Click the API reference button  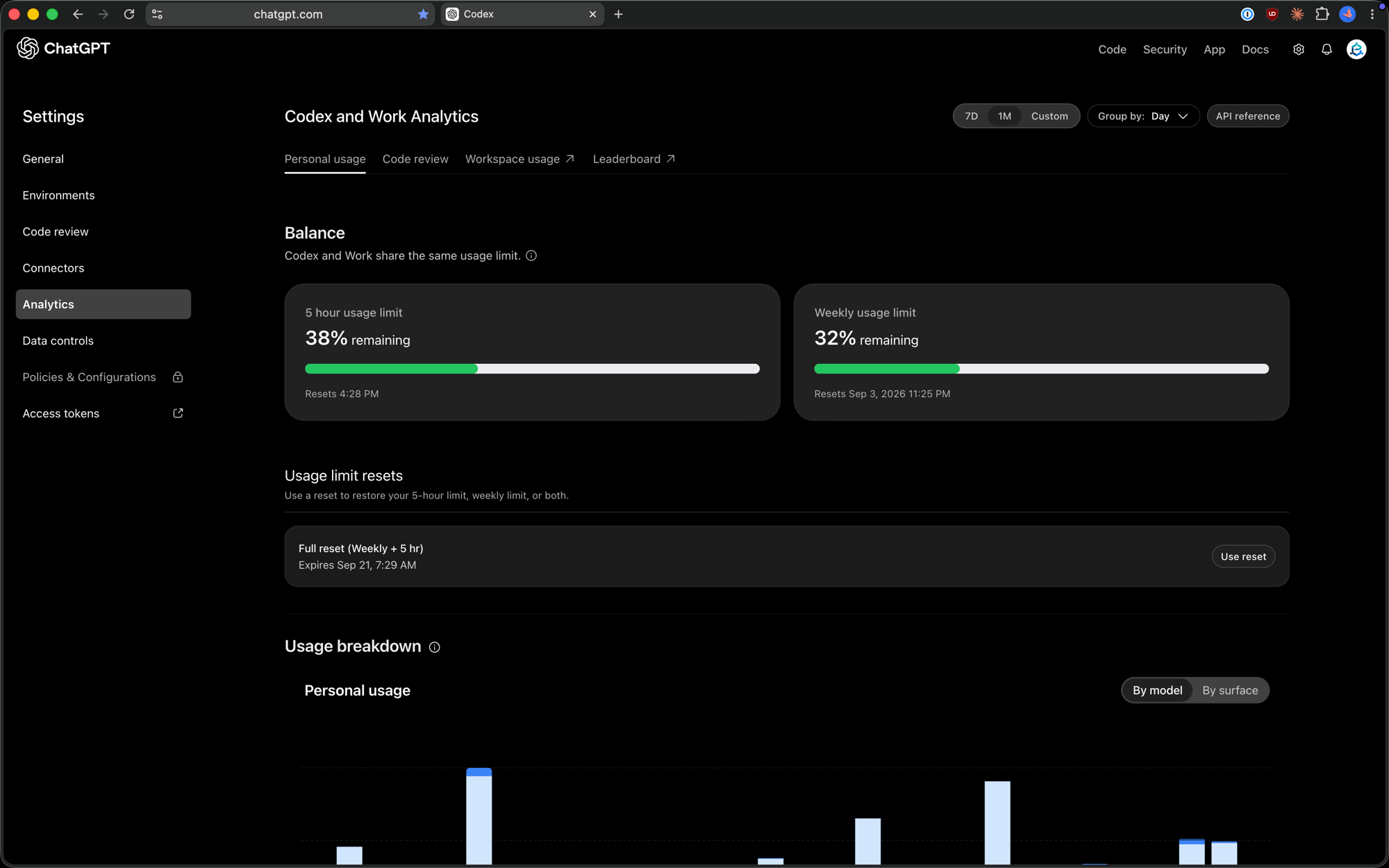click(x=1247, y=116)
